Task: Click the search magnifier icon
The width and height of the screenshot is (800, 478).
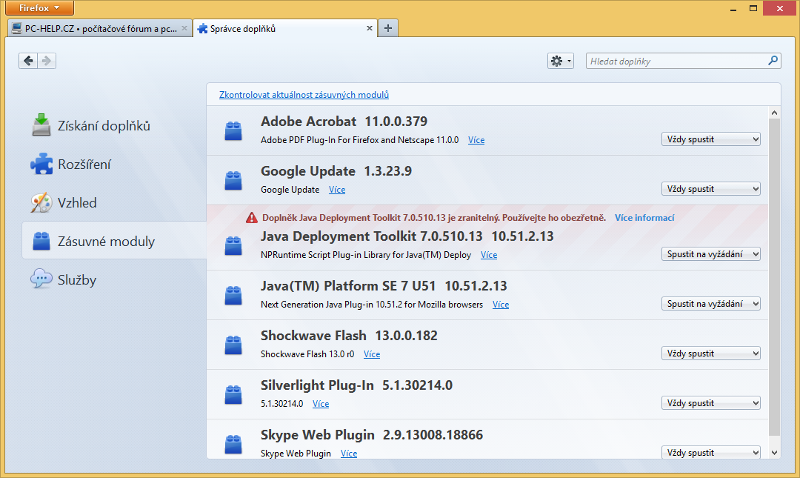Action: pos(772,61)
